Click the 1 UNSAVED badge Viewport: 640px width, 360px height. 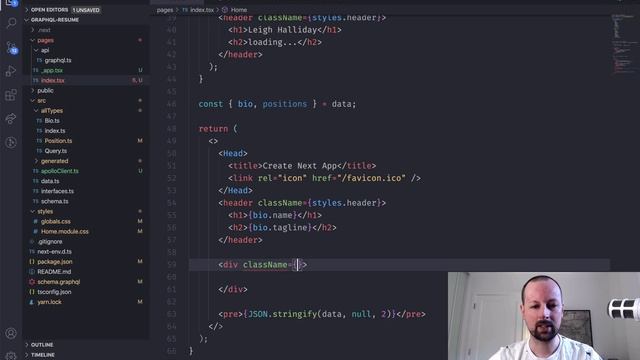86,10
